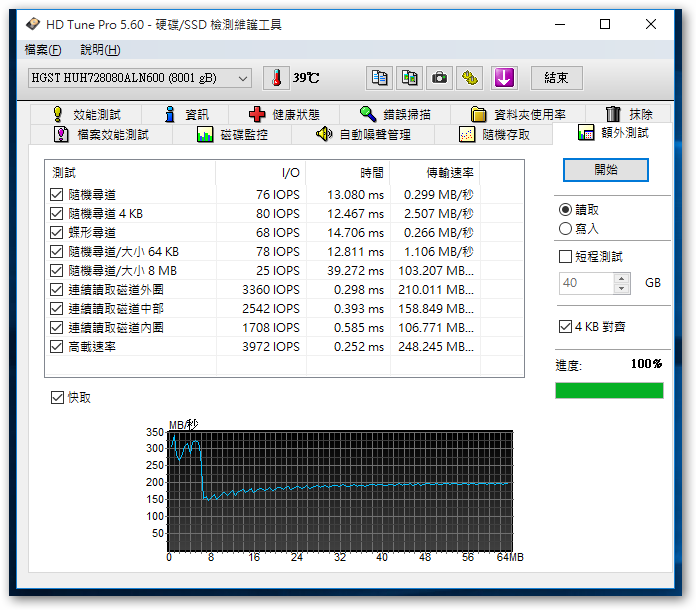This screenshot has width=696, height=610.
Task: Open the 說明 menu
Action: 100,50
